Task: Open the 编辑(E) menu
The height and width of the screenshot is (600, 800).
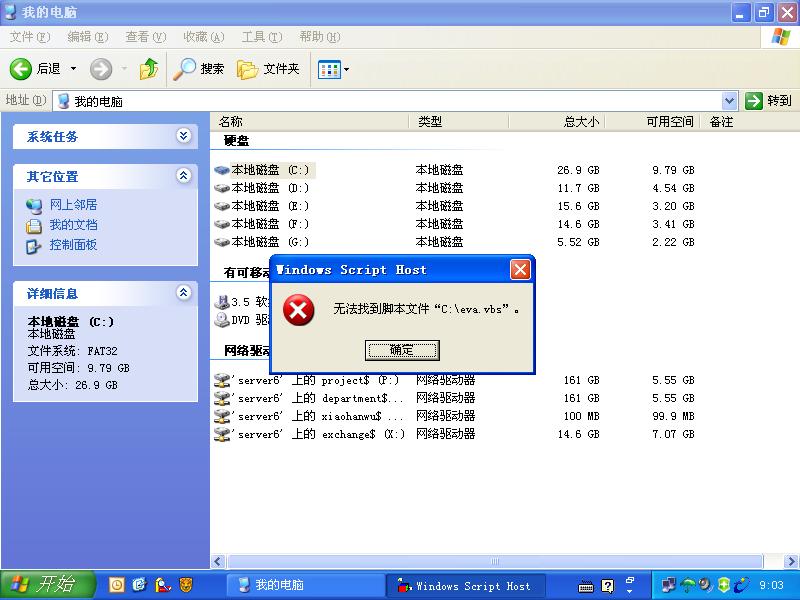Action: tap(88, 37)
